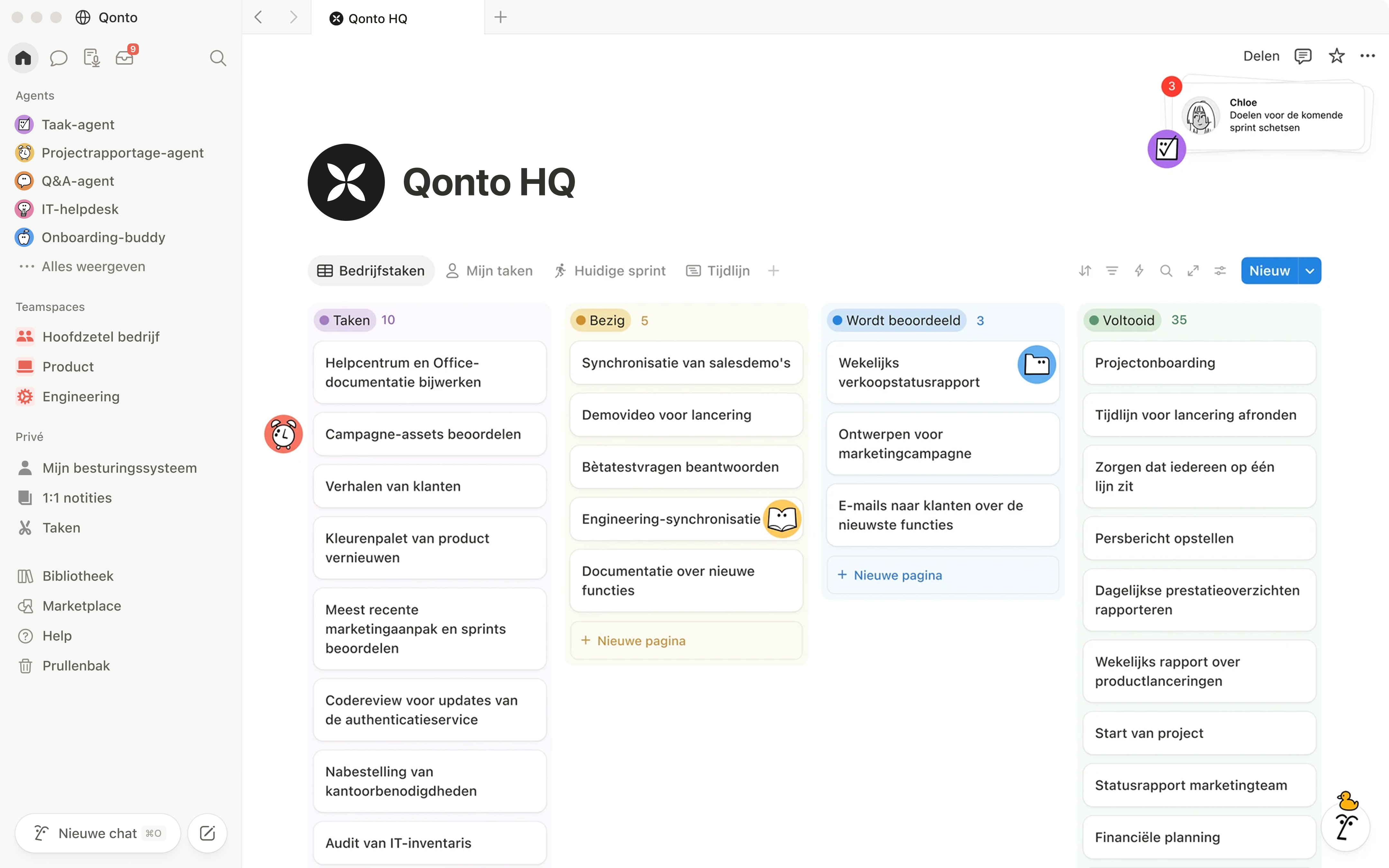Open the Verhalen van klanten card
Image resolution: width=1389 pixels, height=868 pixels.
[429, 486]
